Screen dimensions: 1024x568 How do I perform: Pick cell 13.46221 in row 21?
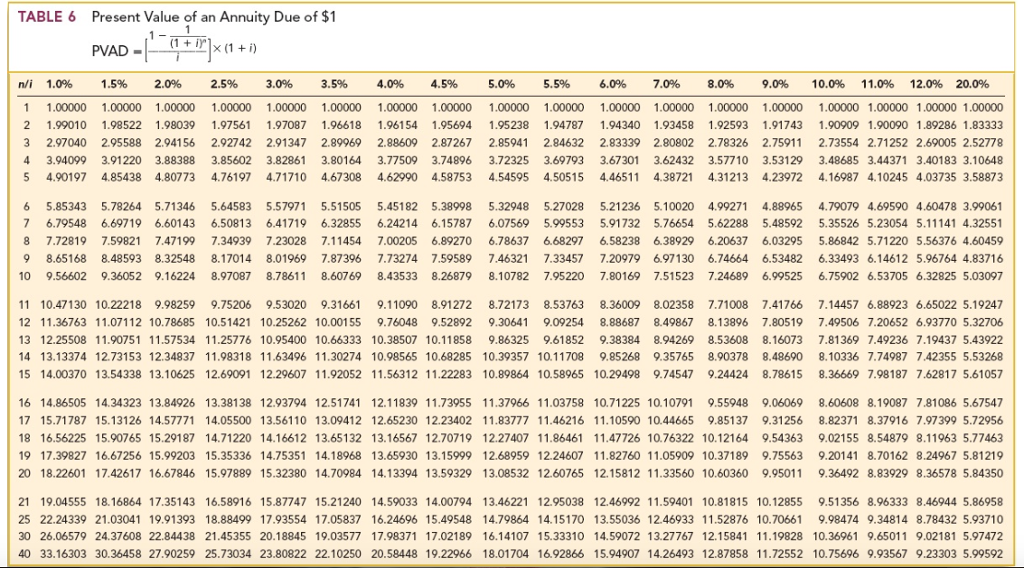click(506, 503)
